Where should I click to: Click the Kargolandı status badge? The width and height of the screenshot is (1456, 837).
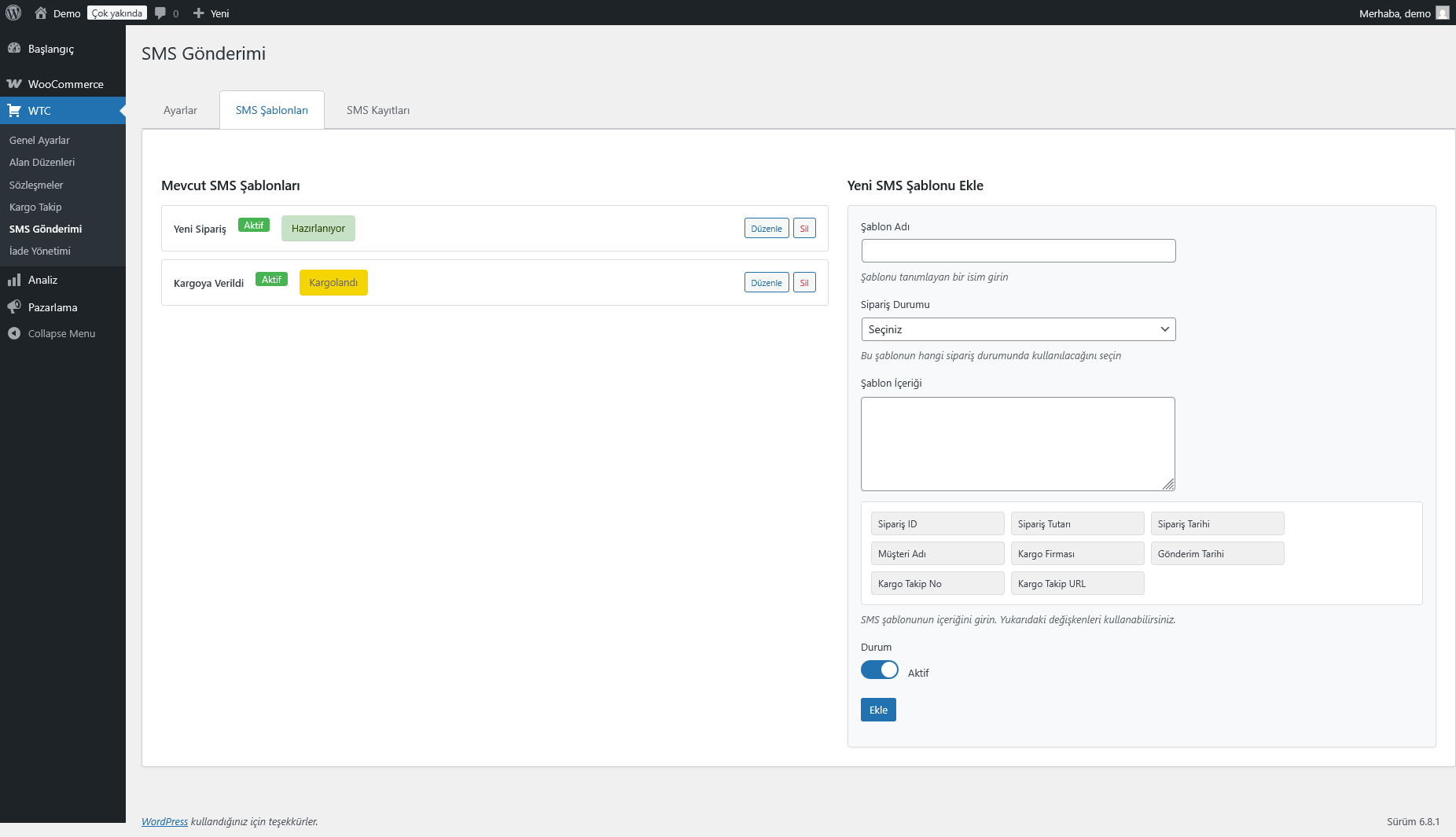(x=333, y=282)
